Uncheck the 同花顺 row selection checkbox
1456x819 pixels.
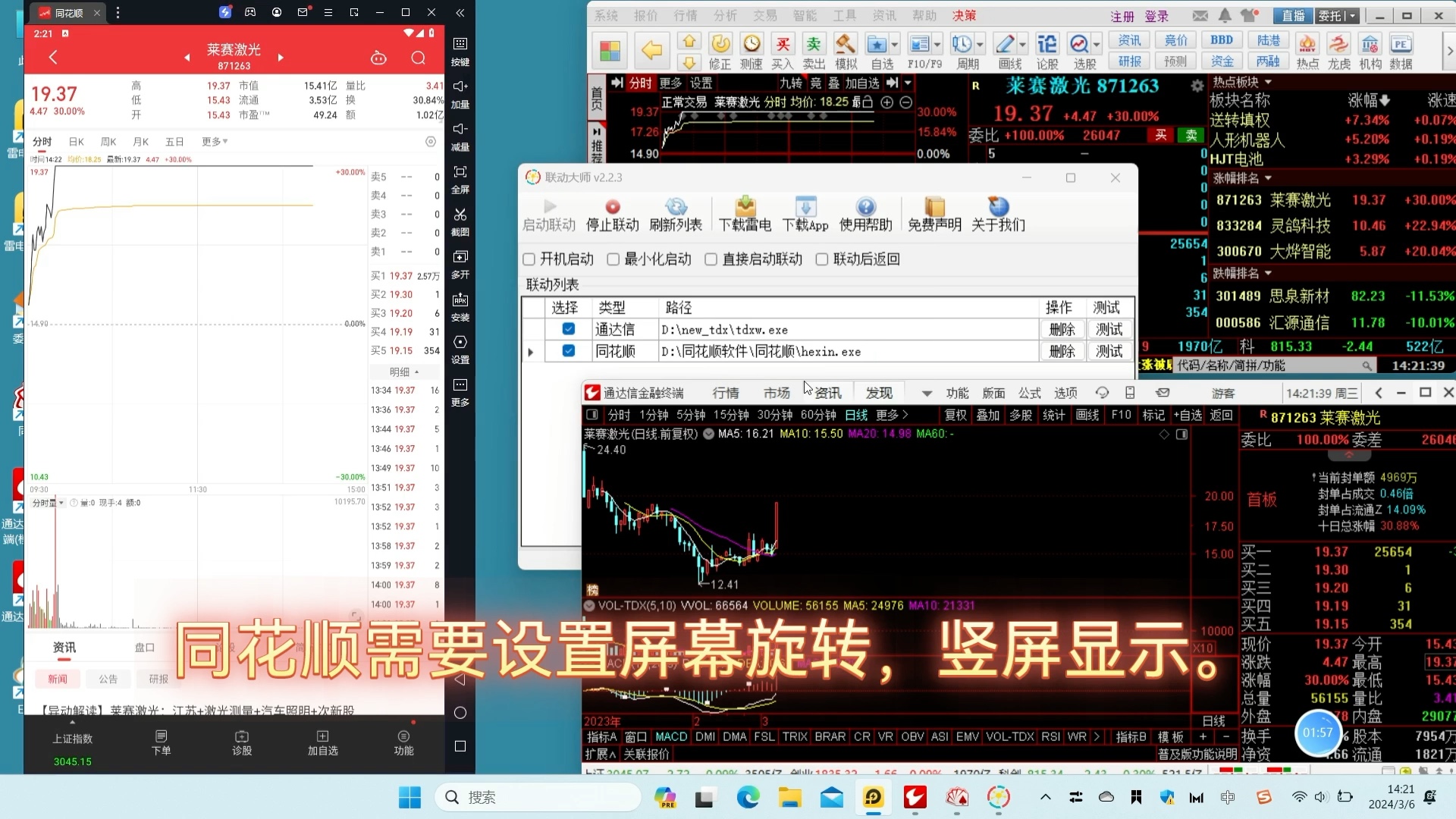pyautogui.click(x=568, y=351)
